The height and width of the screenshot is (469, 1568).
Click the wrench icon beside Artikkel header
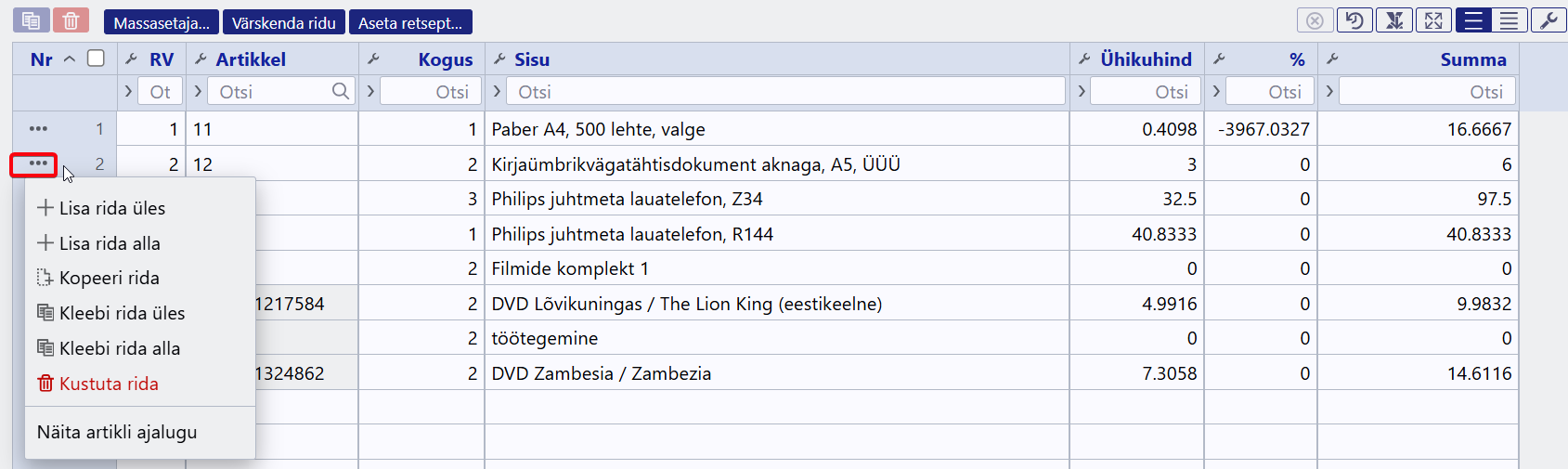pyautogui.click(x=201, y=59)
